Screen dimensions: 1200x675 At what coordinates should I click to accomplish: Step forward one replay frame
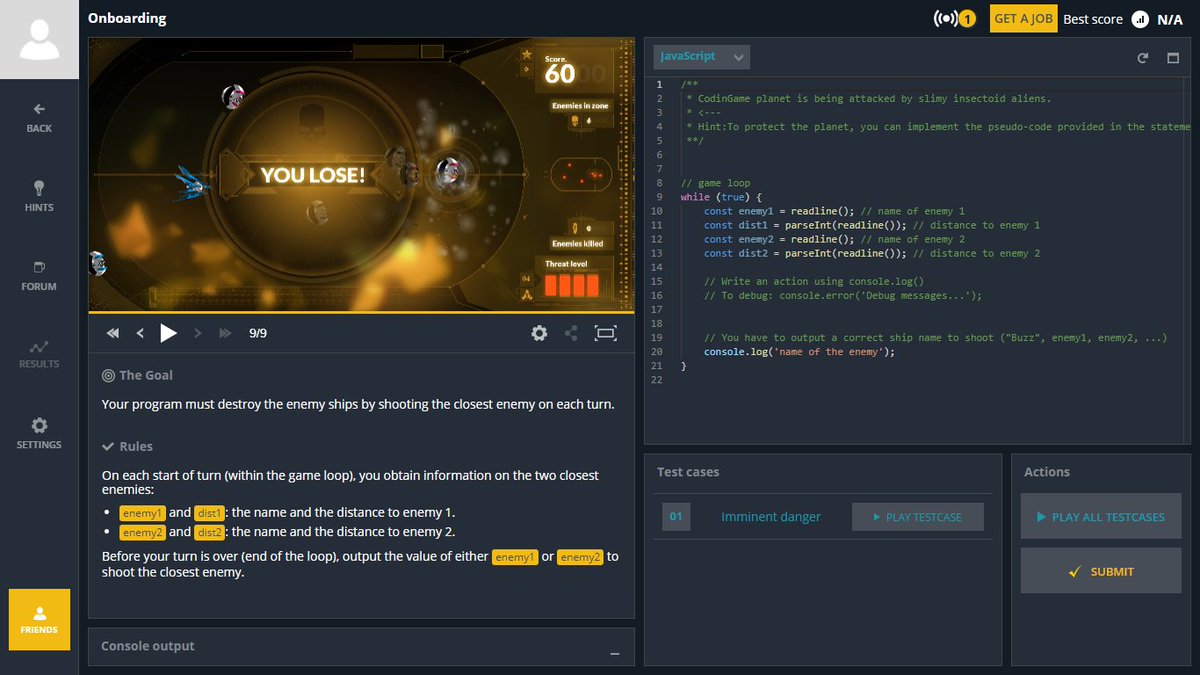point(197,333)
